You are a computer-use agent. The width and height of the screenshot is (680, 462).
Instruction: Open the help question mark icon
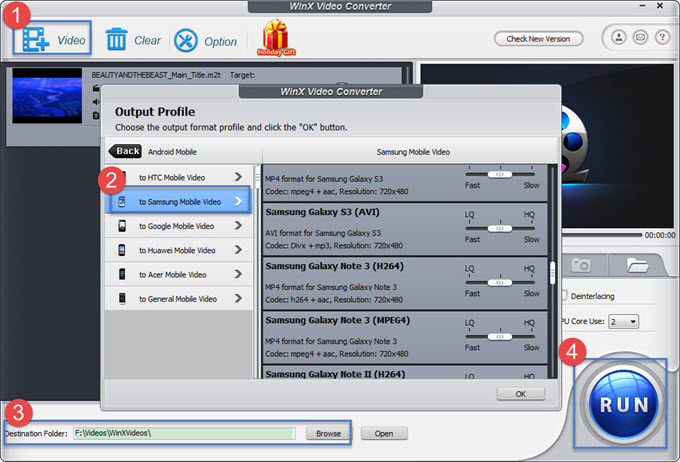[662, 37]
